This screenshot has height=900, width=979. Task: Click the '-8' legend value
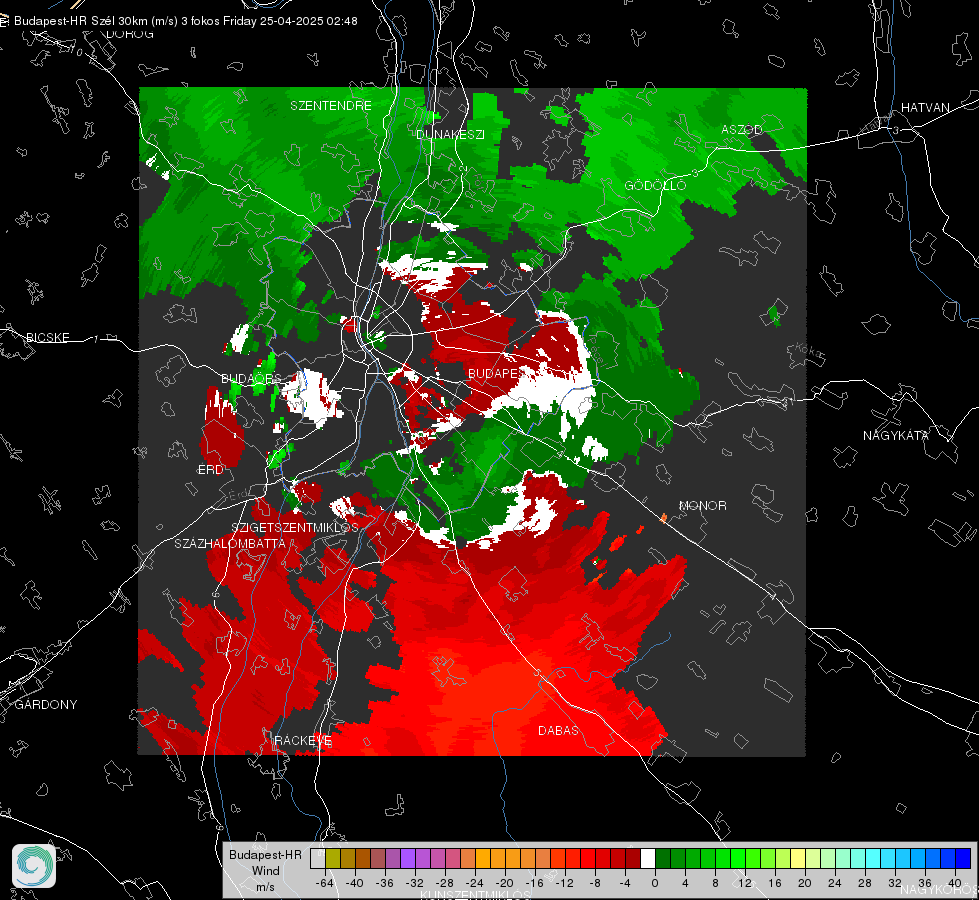(595, 883)
